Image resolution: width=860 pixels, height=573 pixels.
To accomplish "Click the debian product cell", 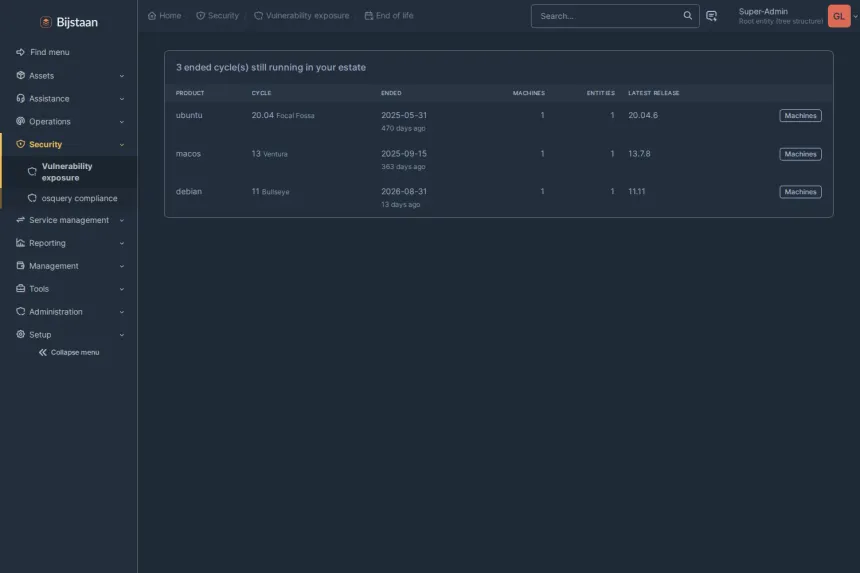I will pyautogui.click(x=189, y=191).
